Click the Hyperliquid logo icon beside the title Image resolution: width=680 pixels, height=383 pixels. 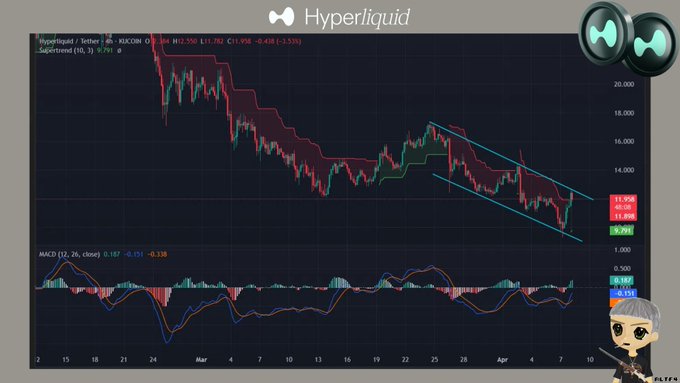point(281,17)
